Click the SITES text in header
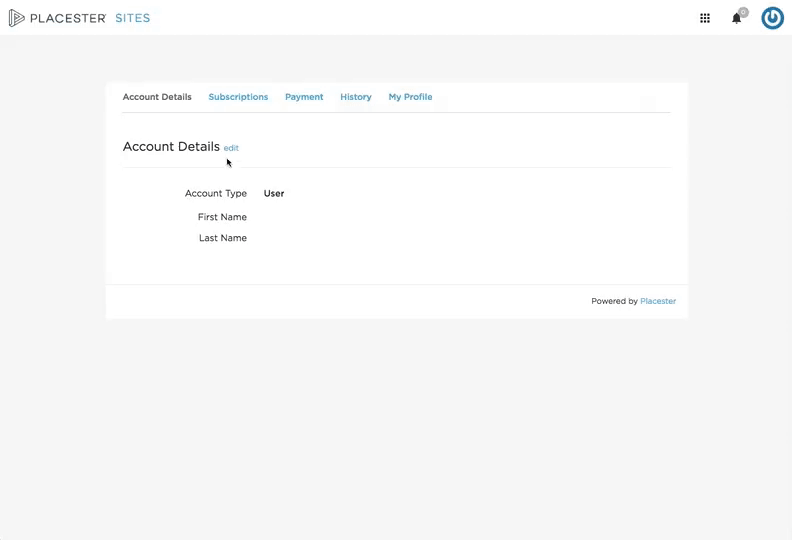 pos(133,18)
